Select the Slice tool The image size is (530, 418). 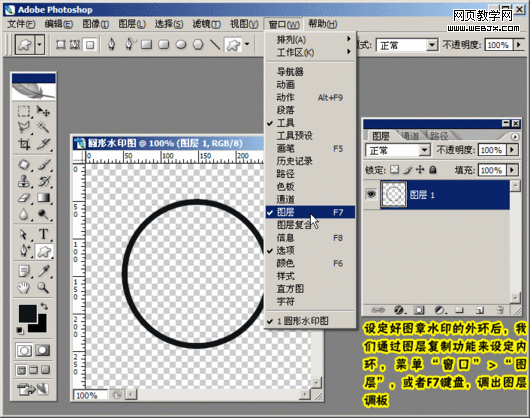[x=43, y=144]
